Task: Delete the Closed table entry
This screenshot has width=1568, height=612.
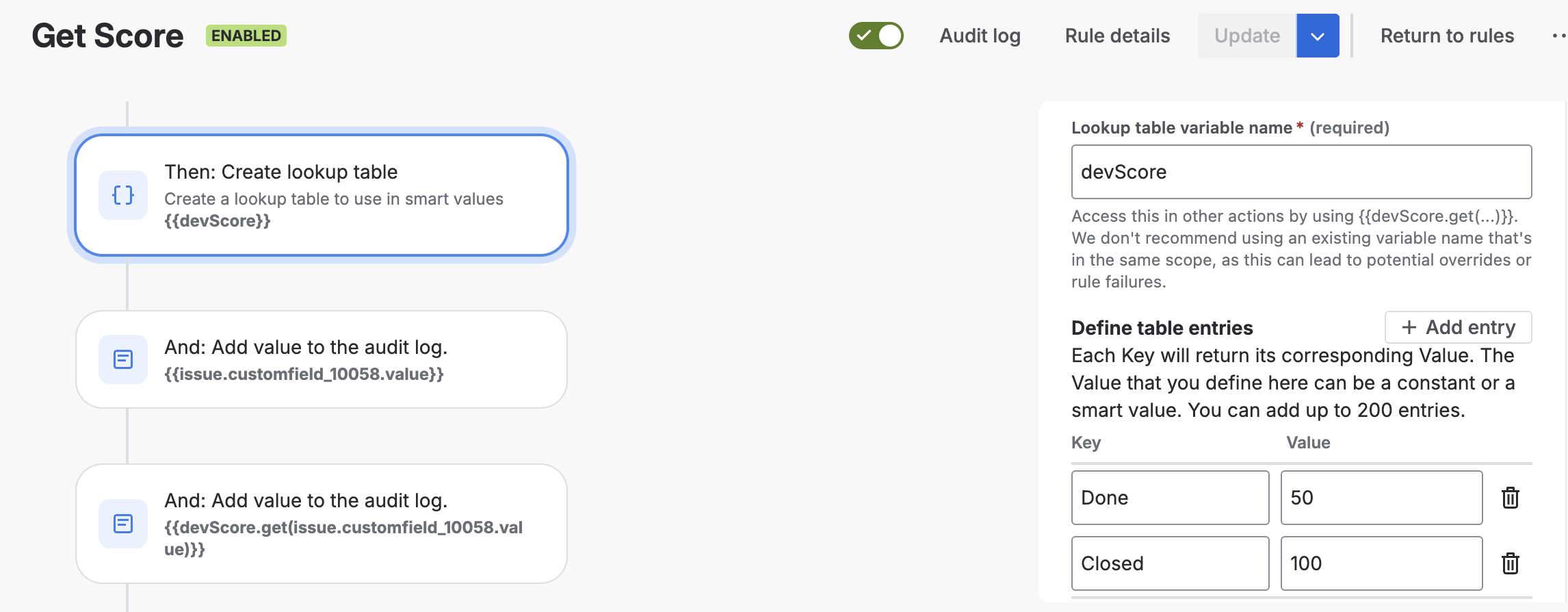Action: (x=1510, y=563)
